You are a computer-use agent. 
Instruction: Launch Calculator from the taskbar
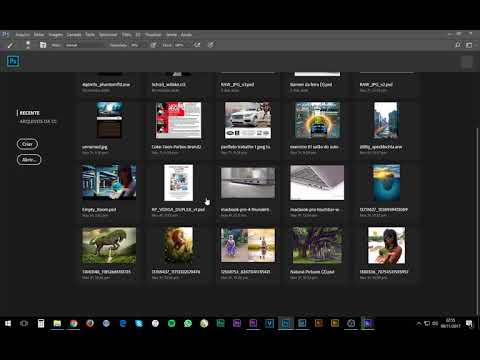pos(41,323)
